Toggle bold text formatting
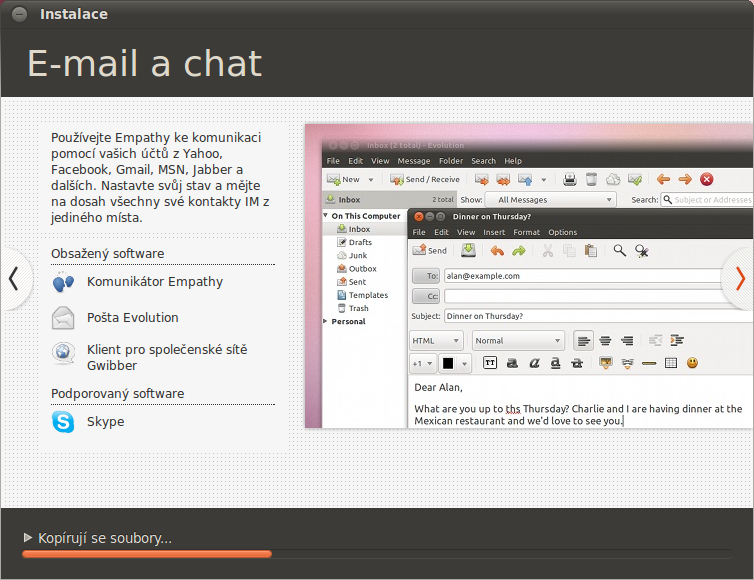Viewport: 754px width, 580px height. coord(512,363)
